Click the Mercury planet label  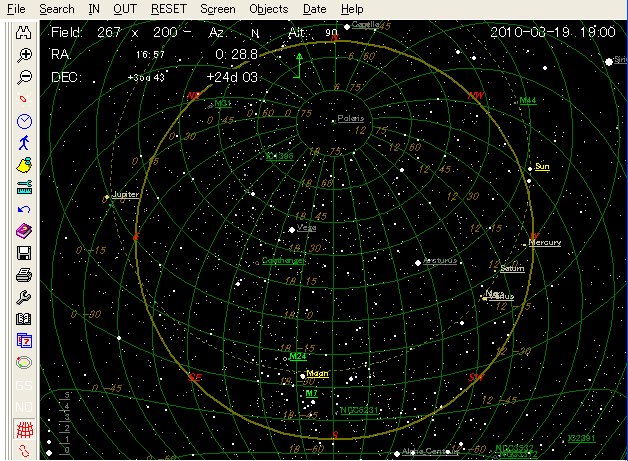[x=545, y=242]
